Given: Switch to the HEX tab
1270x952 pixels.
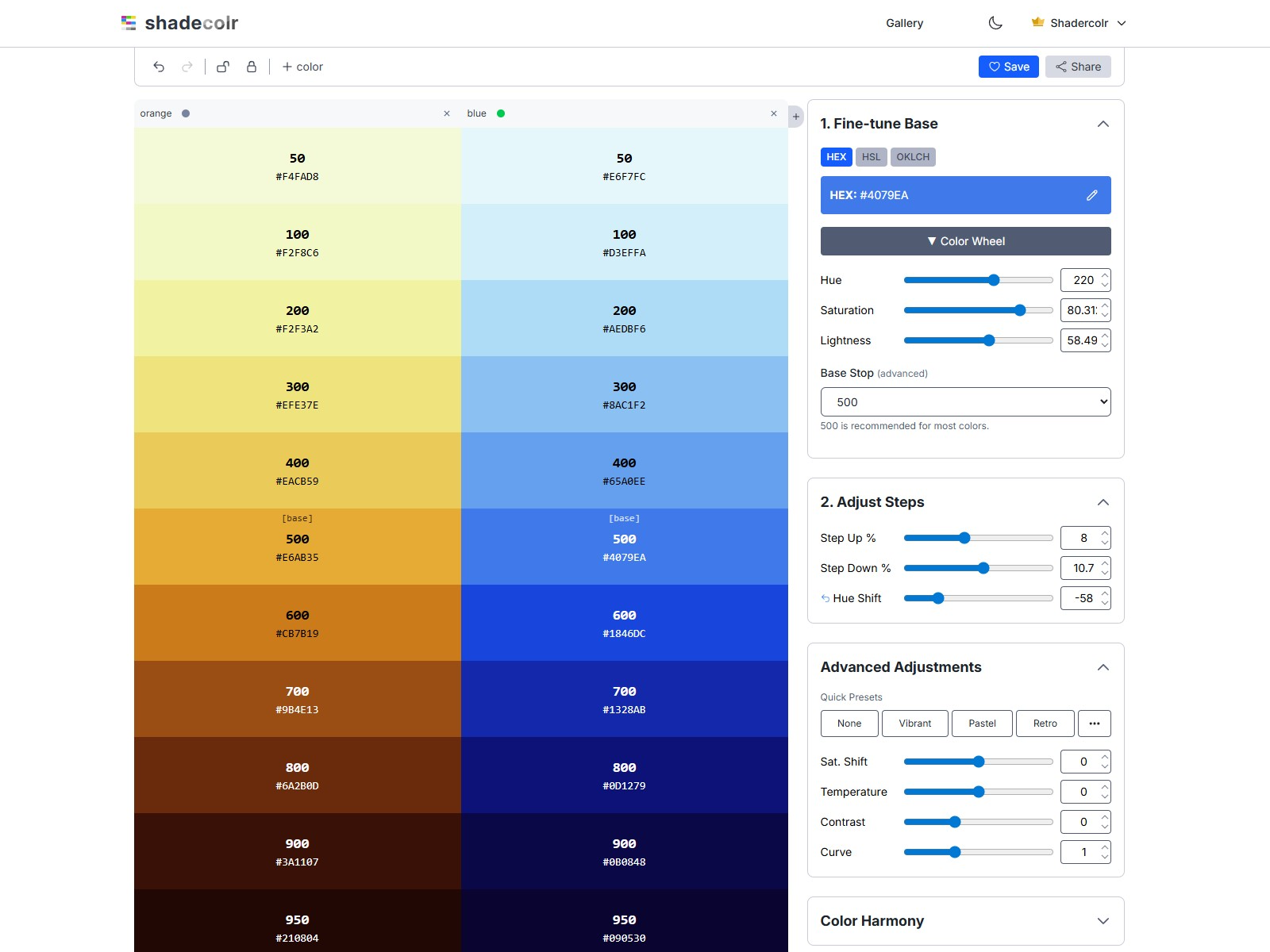Looking at the screenshot, I should click(x=836, y=157).
